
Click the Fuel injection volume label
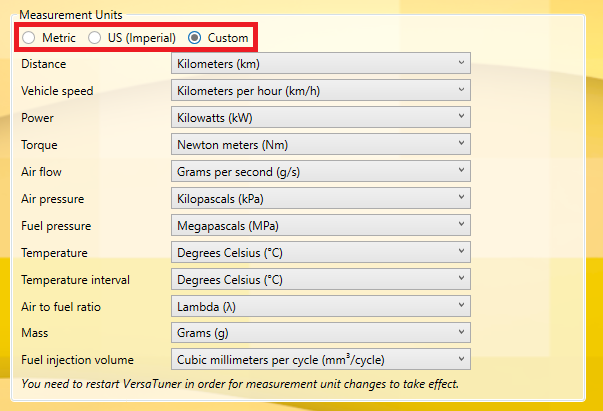(x=77, y=359)
